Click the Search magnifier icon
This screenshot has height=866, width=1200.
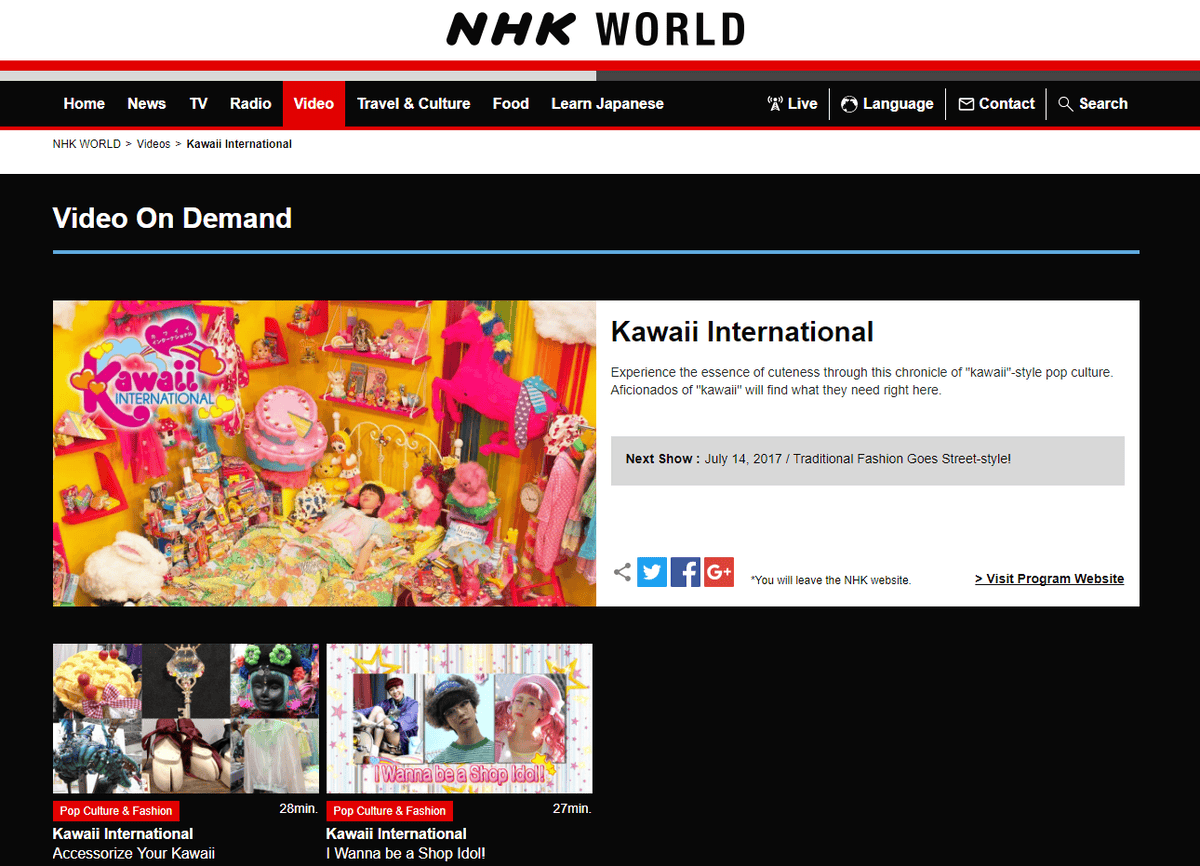click(1066, 104)
